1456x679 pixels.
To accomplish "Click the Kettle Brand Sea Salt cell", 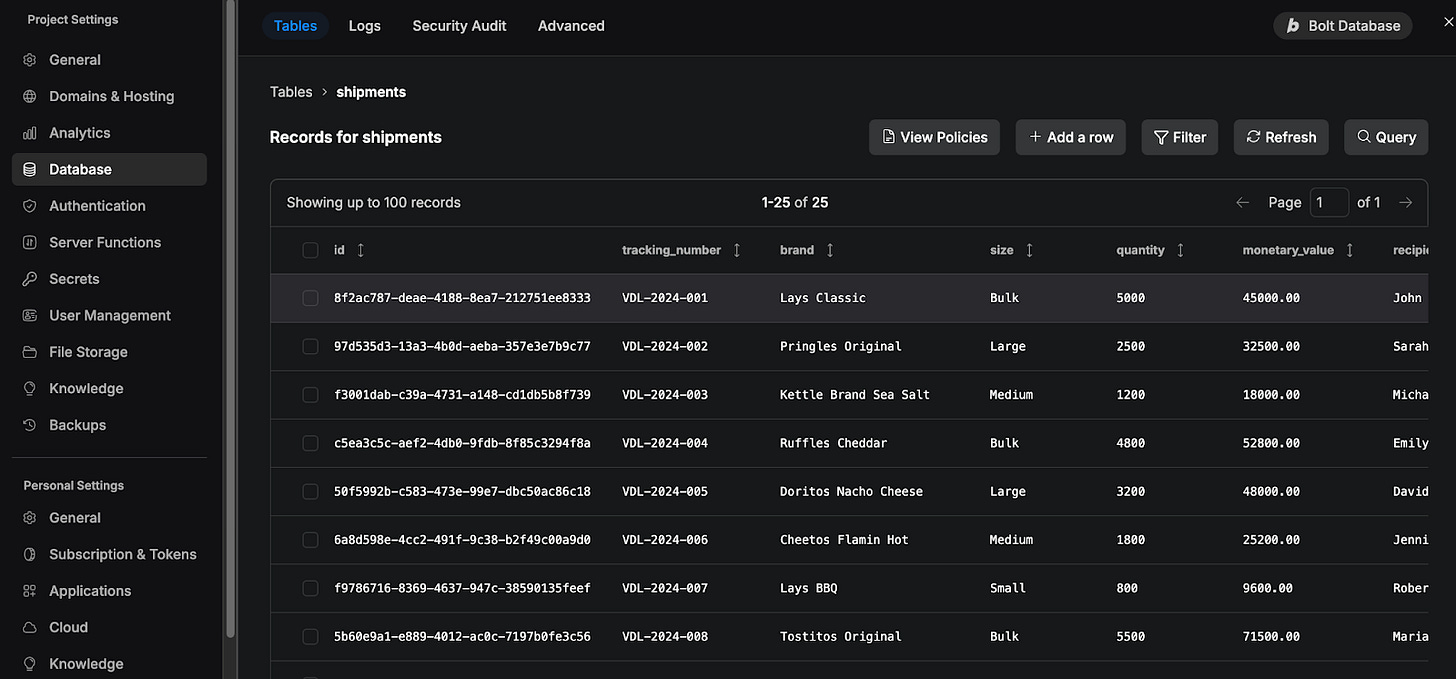I will 854,395.
